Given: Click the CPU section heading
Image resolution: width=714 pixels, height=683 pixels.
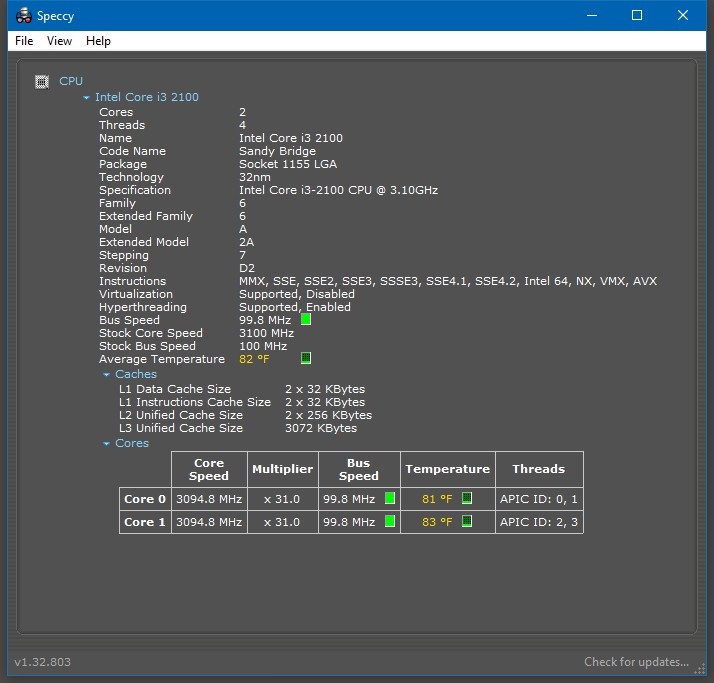Looking at the screenshot, I should 71,81.
